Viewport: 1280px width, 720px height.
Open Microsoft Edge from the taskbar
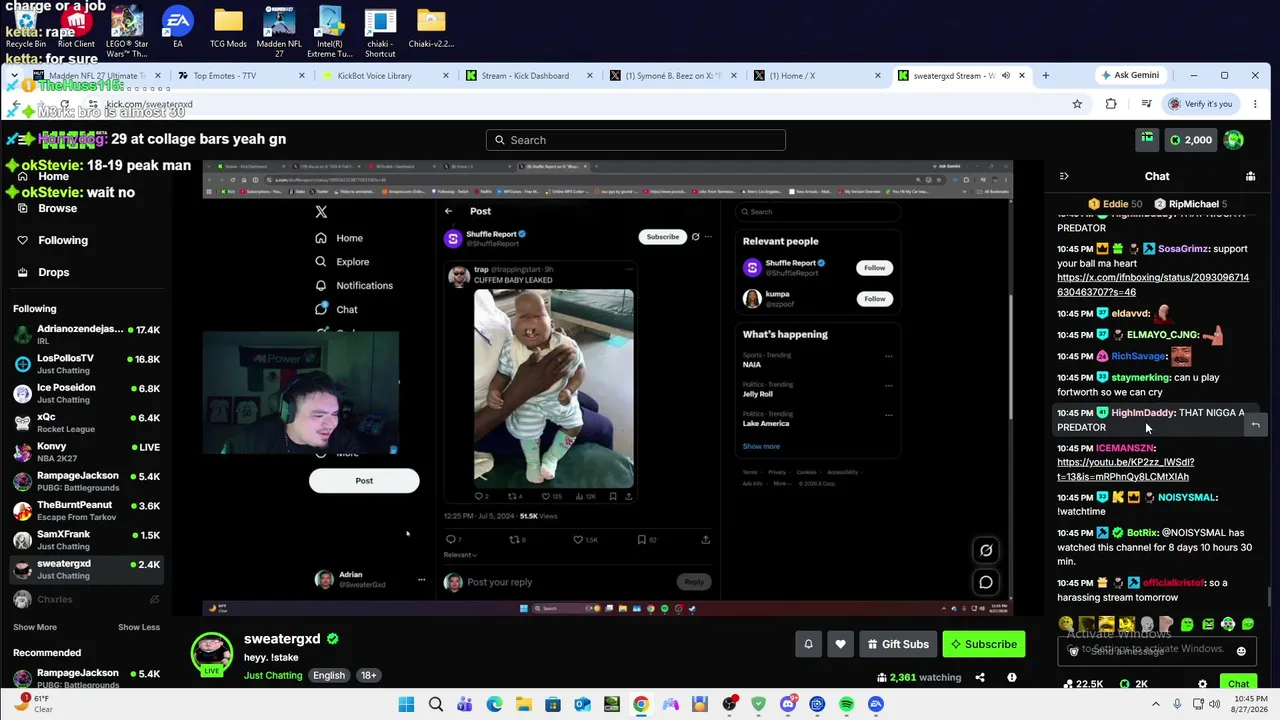point(494,704)
